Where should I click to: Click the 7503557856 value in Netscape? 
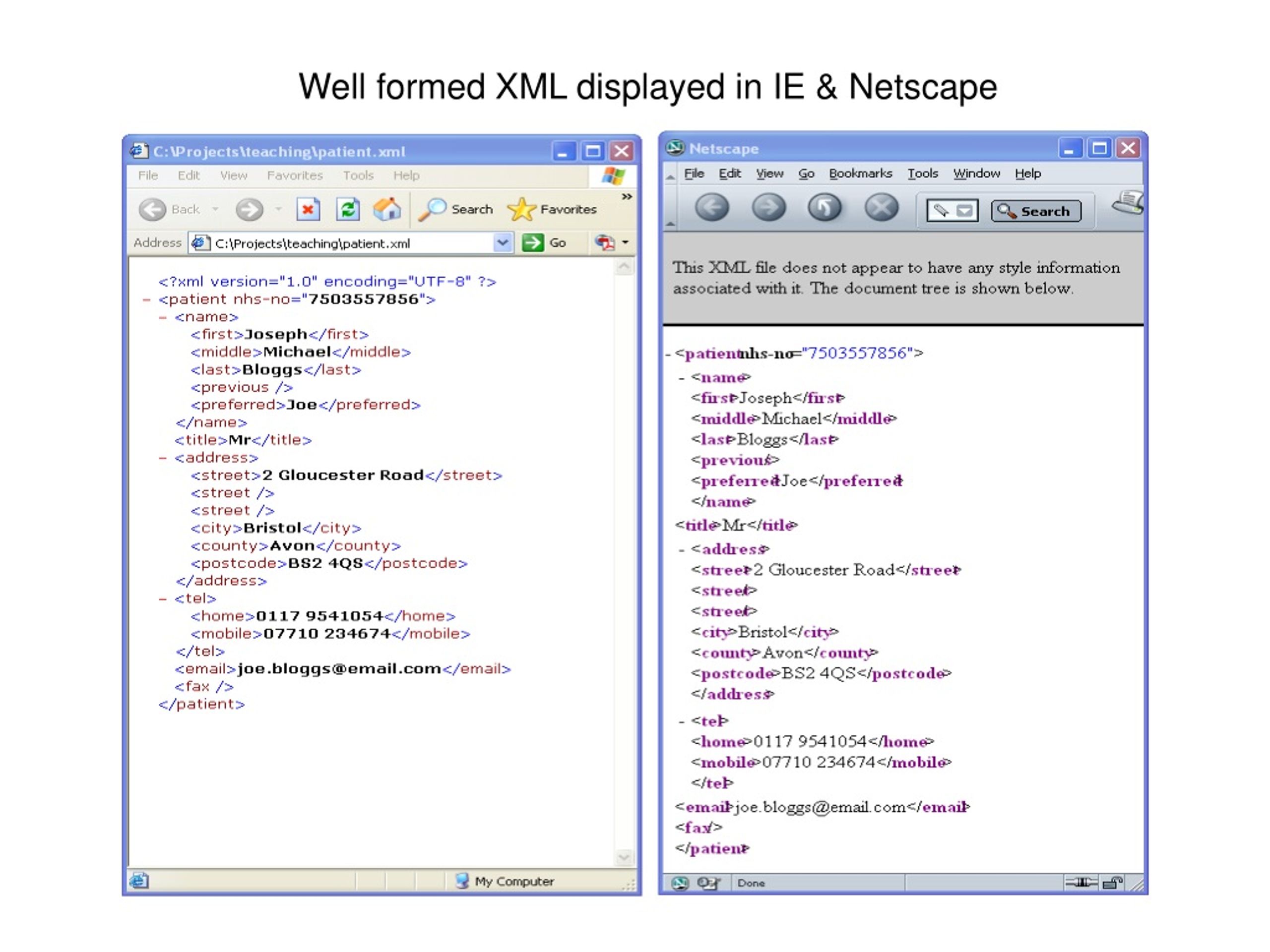click(x=857, y=354)
